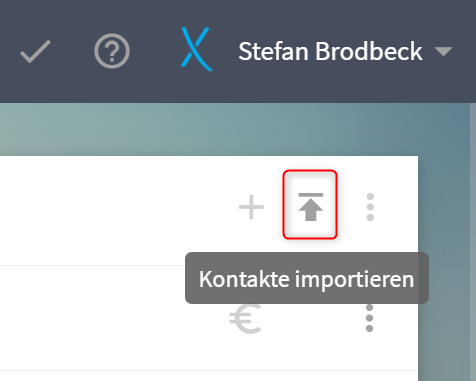Click the Kontakte importieren upload arrow icon
Screen dimensions: 476x381
tap(310, 206)
